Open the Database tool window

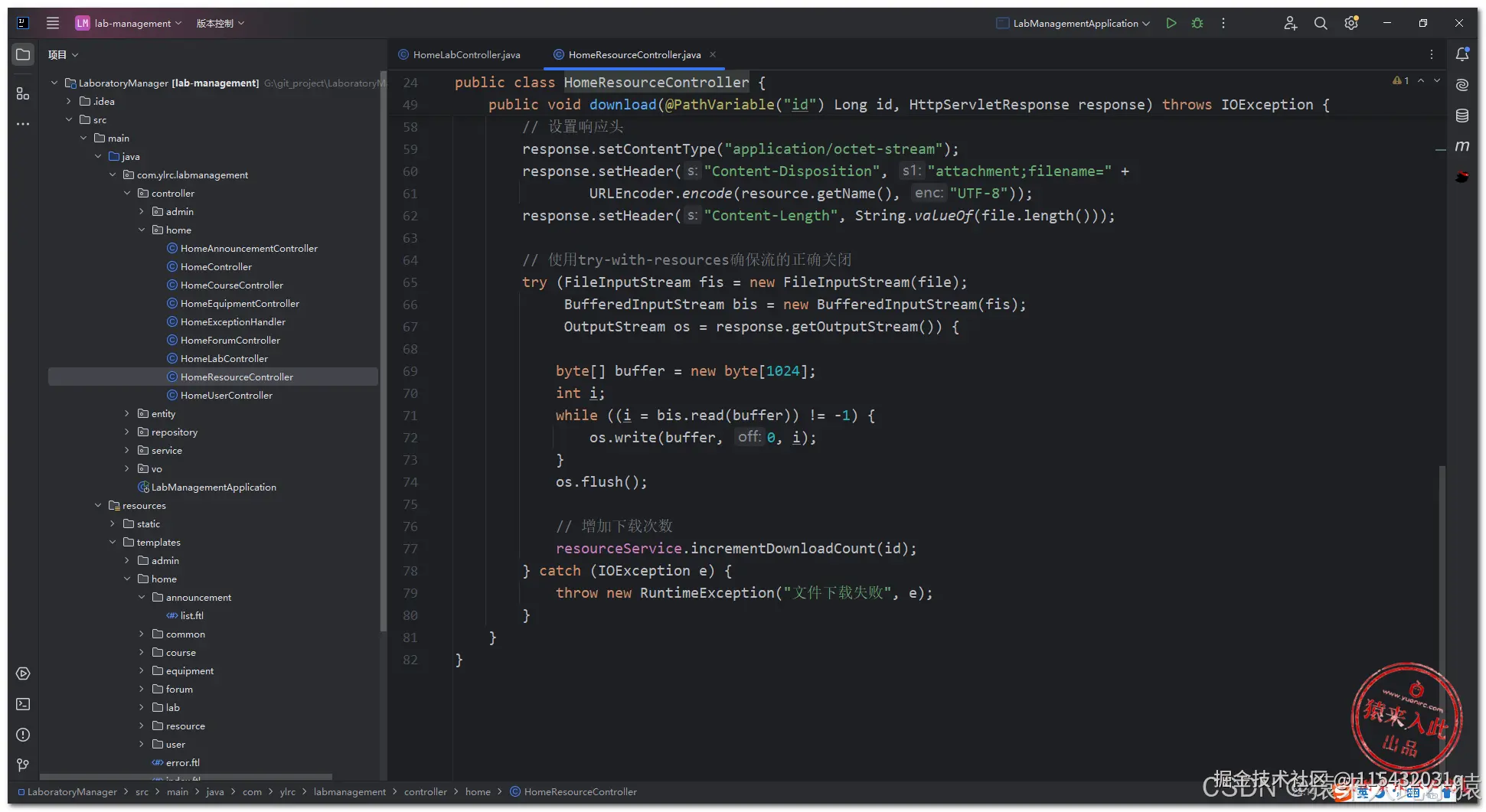(x=1462, y=116)
